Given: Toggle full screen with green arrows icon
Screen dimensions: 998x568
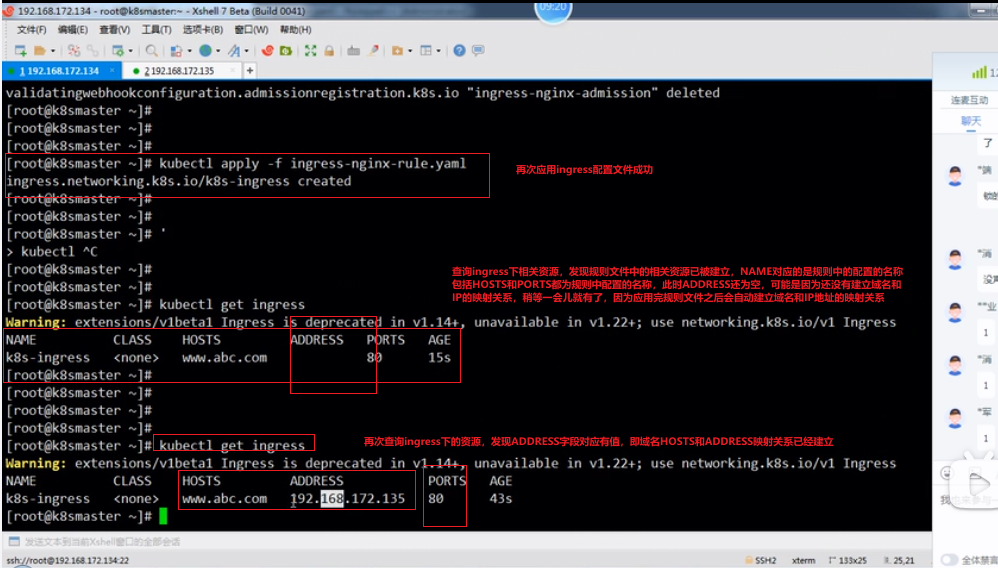Looking at the screenshot, I should click(x=310, y=50).
